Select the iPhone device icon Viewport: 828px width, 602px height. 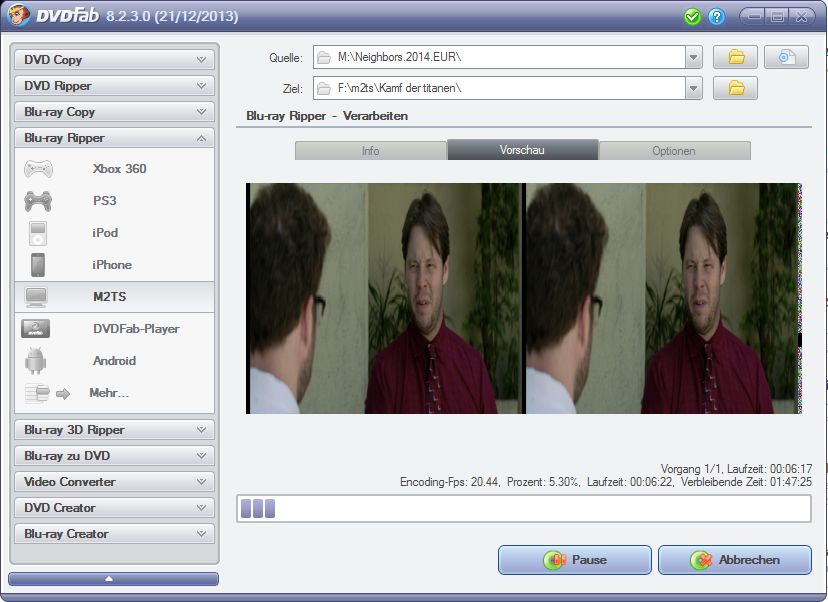pyautogui.click(x=38, y=265)
